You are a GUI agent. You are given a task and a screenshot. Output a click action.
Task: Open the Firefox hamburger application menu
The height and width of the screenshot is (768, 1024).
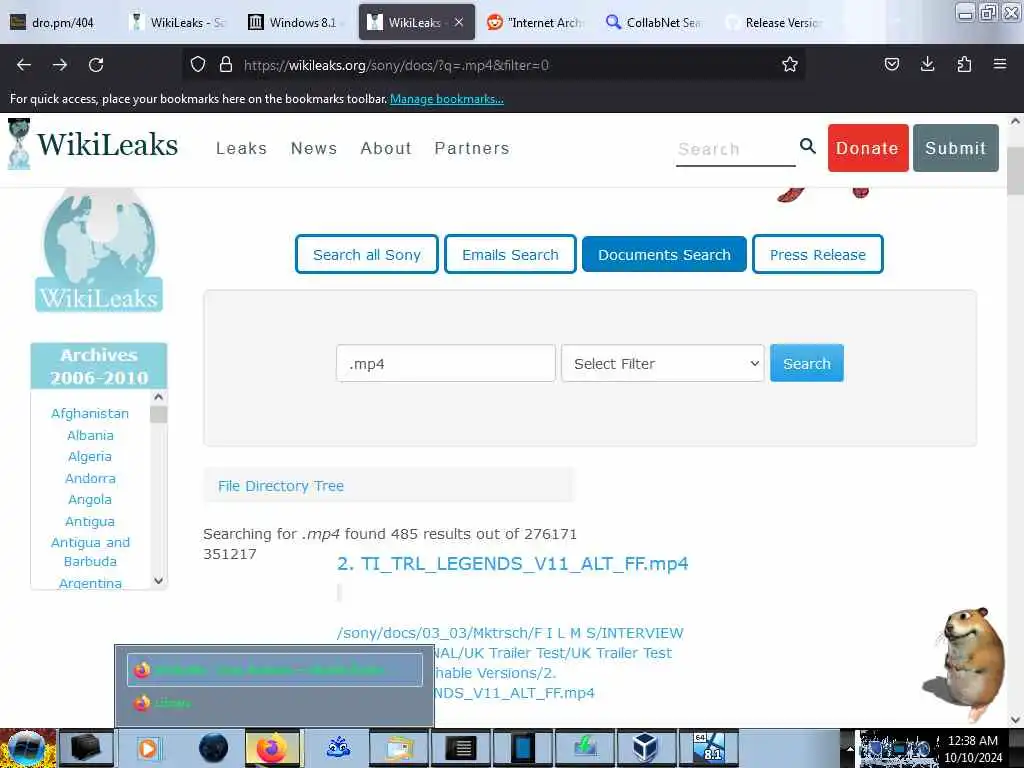(1000, 64)
